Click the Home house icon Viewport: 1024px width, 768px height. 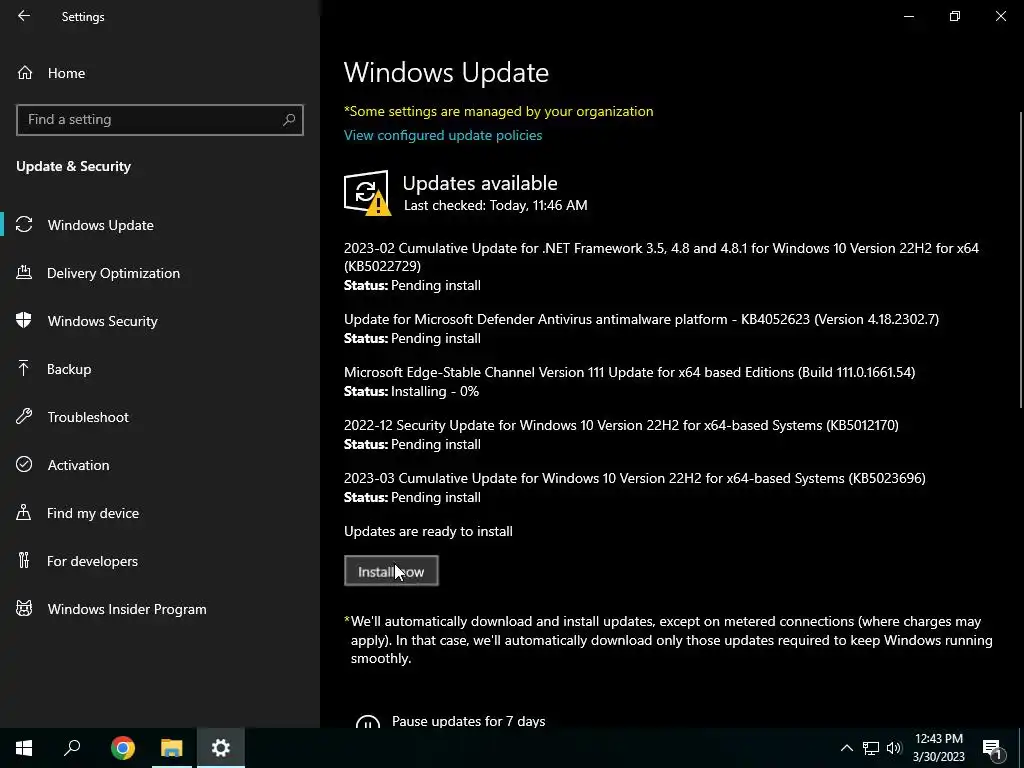25,72
